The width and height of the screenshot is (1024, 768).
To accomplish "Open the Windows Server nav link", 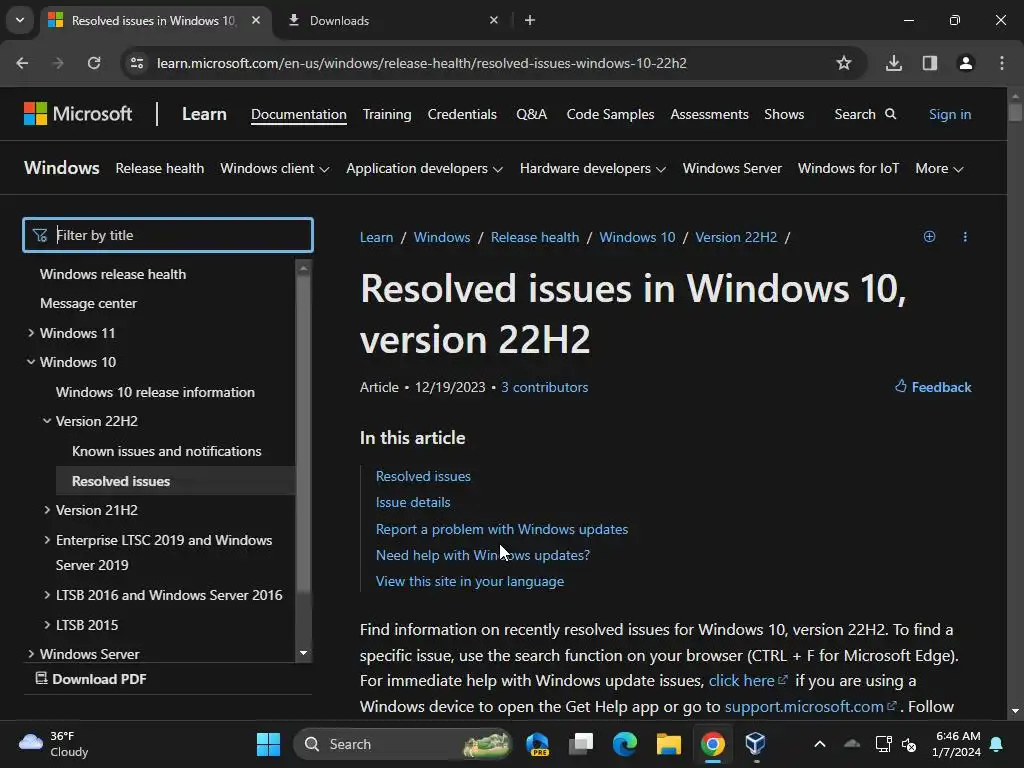I will (732, 168).
